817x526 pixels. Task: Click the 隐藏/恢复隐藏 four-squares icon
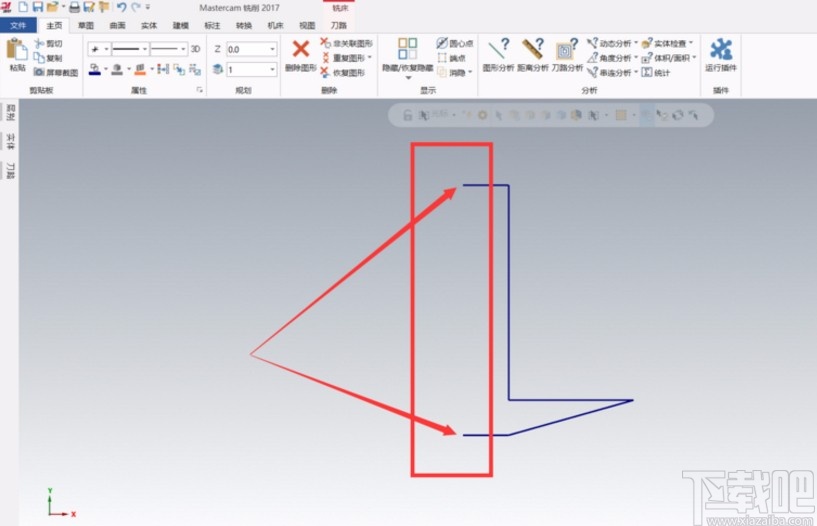(x=407, y=49)
